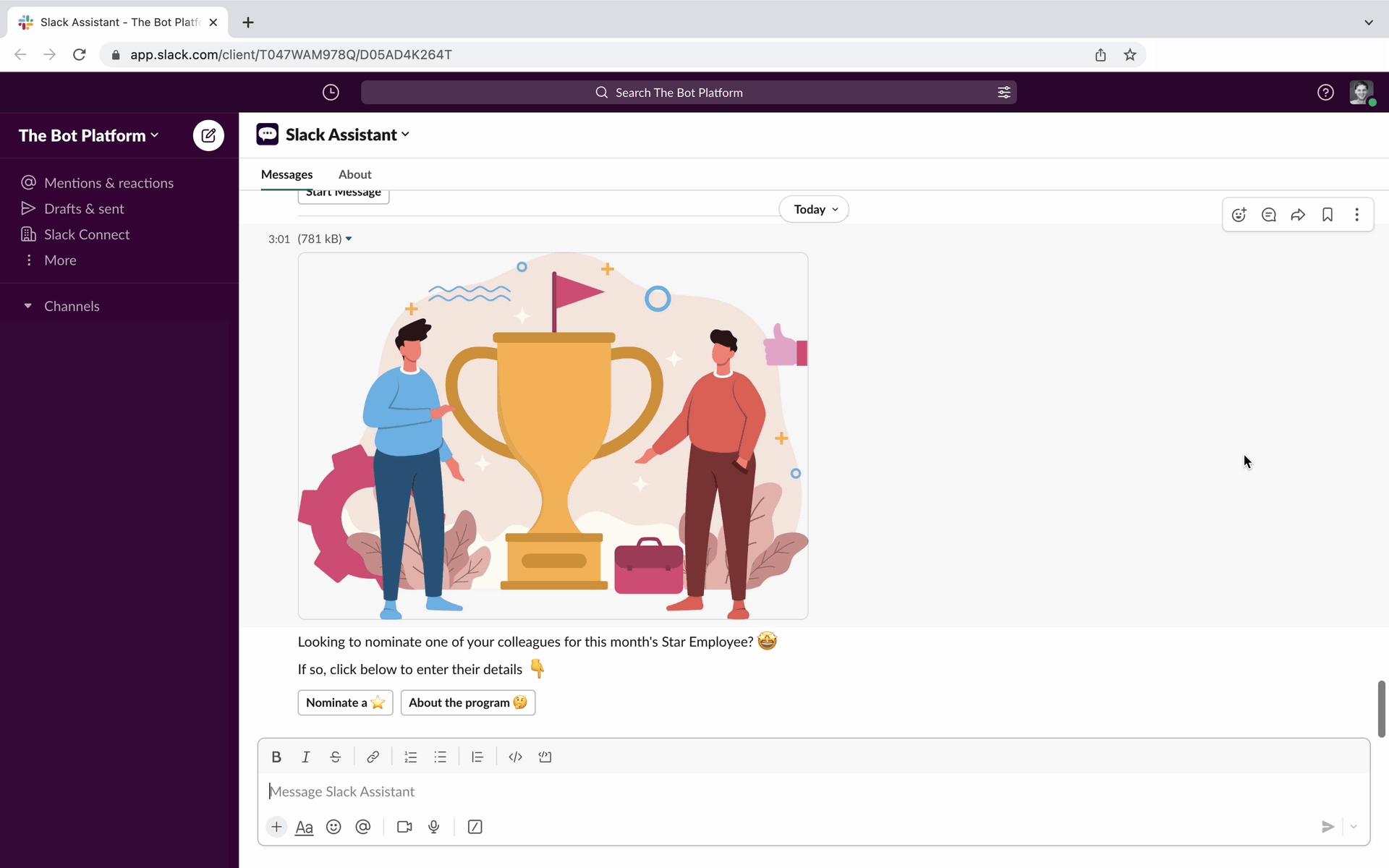Screen dimensions: 1389x868
Task: Toggle strikethrough formatting
Action: [336, 757]
